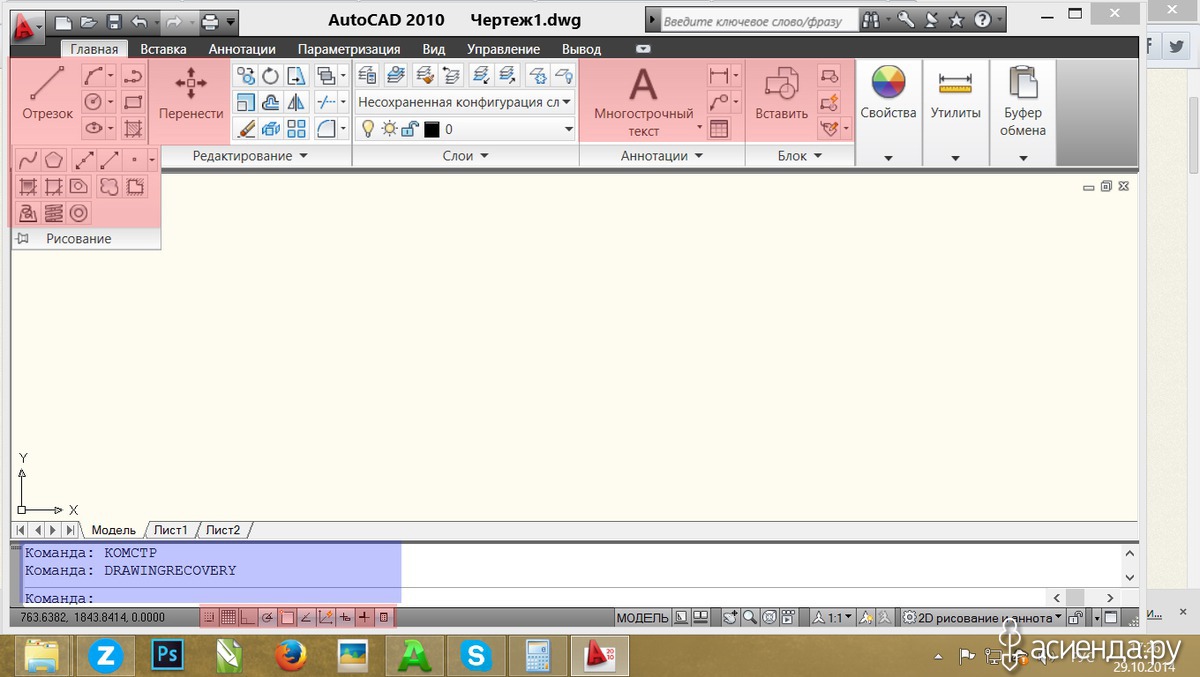The height and width of the screenshot is (677, 1200).
Task: Open the Свойства panel button
Action: pyautogui.click(x=888, y=112)
